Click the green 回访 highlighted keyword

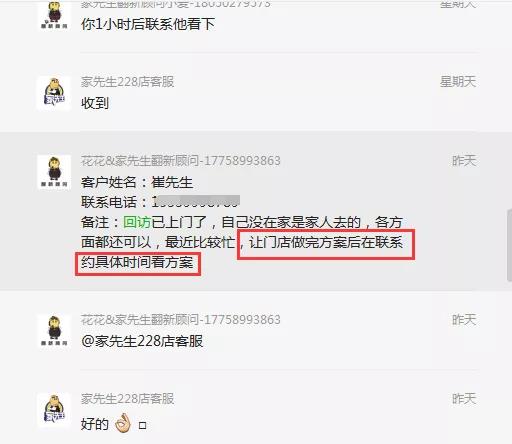(137, 222)
